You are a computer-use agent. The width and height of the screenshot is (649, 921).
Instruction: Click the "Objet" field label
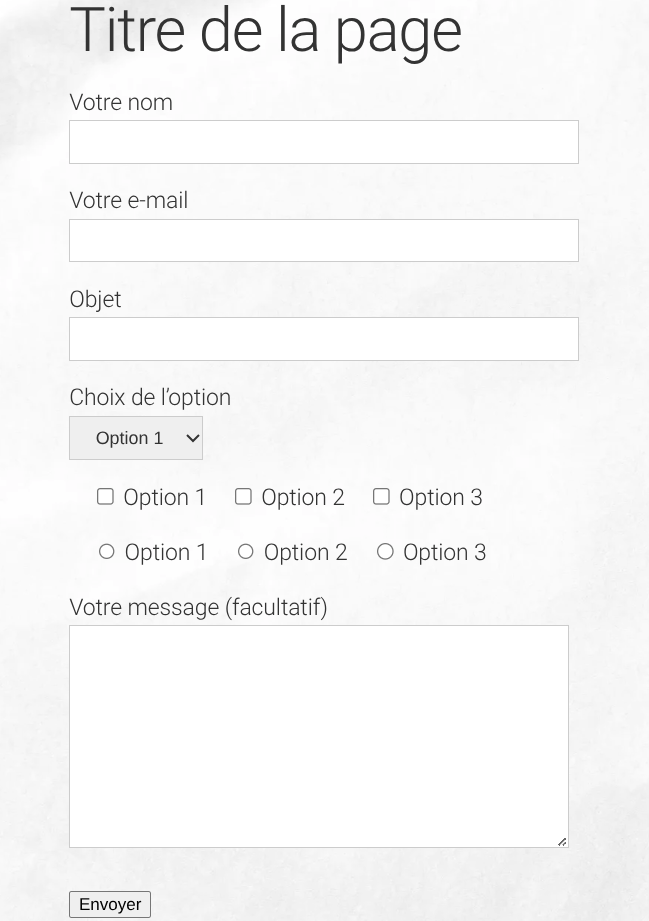coord(95,299)
